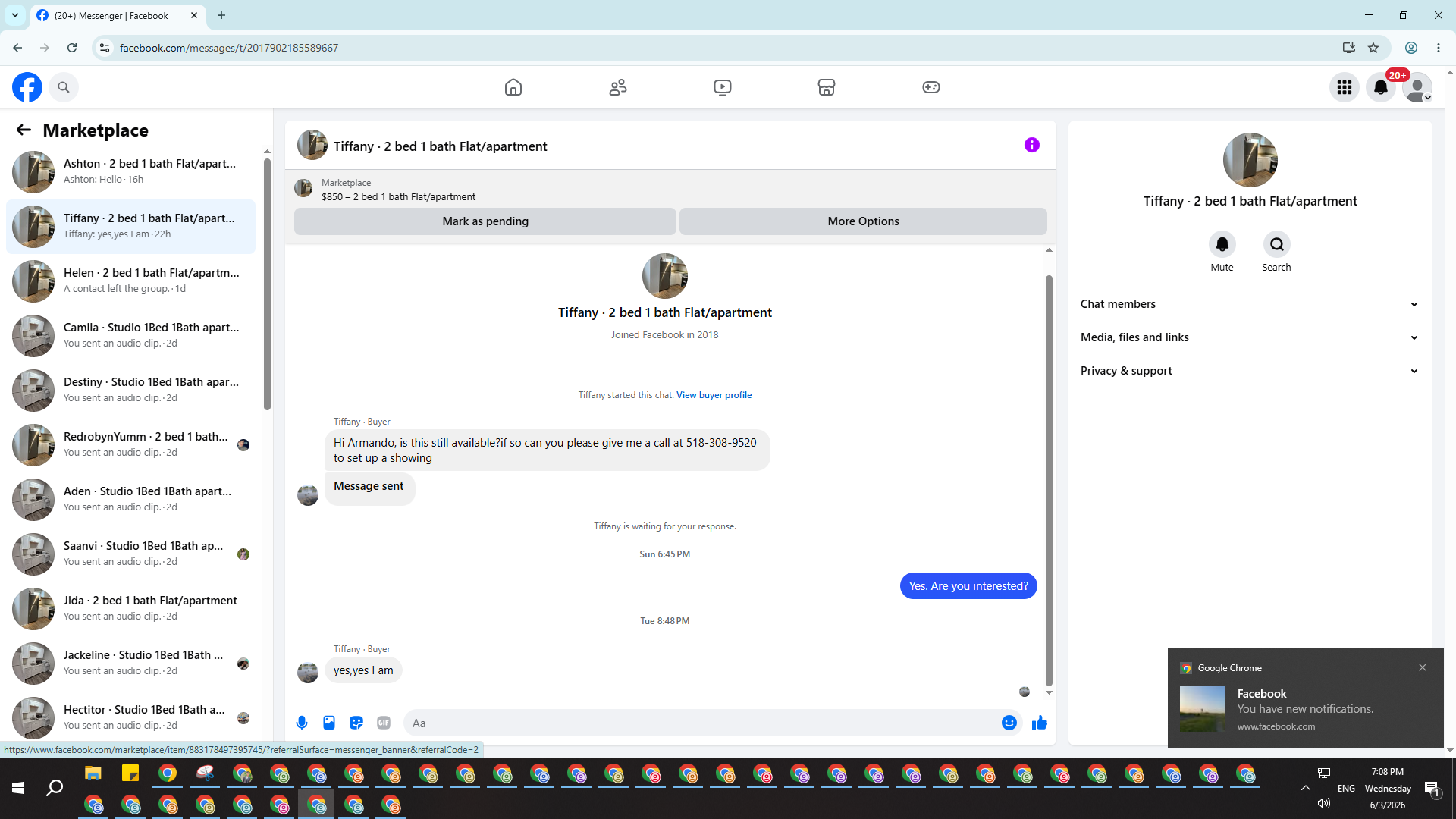Open a new browser tab
Viewport: 1456px width, 819px height.
pos(221,15)
